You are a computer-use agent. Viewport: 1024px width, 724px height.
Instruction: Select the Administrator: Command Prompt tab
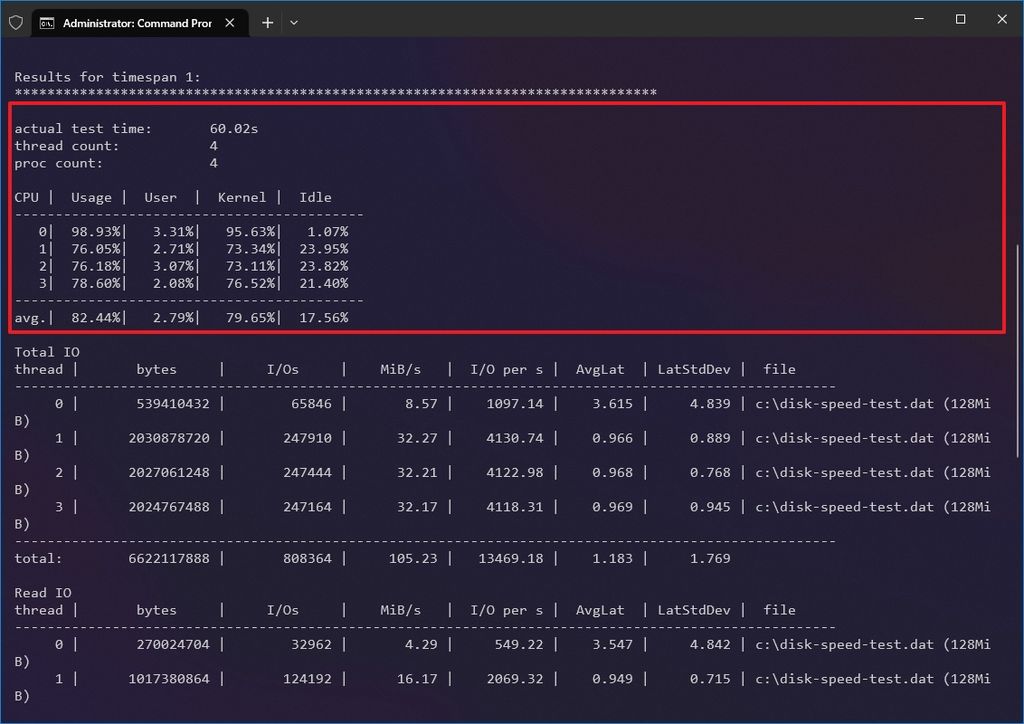point(140,23)
